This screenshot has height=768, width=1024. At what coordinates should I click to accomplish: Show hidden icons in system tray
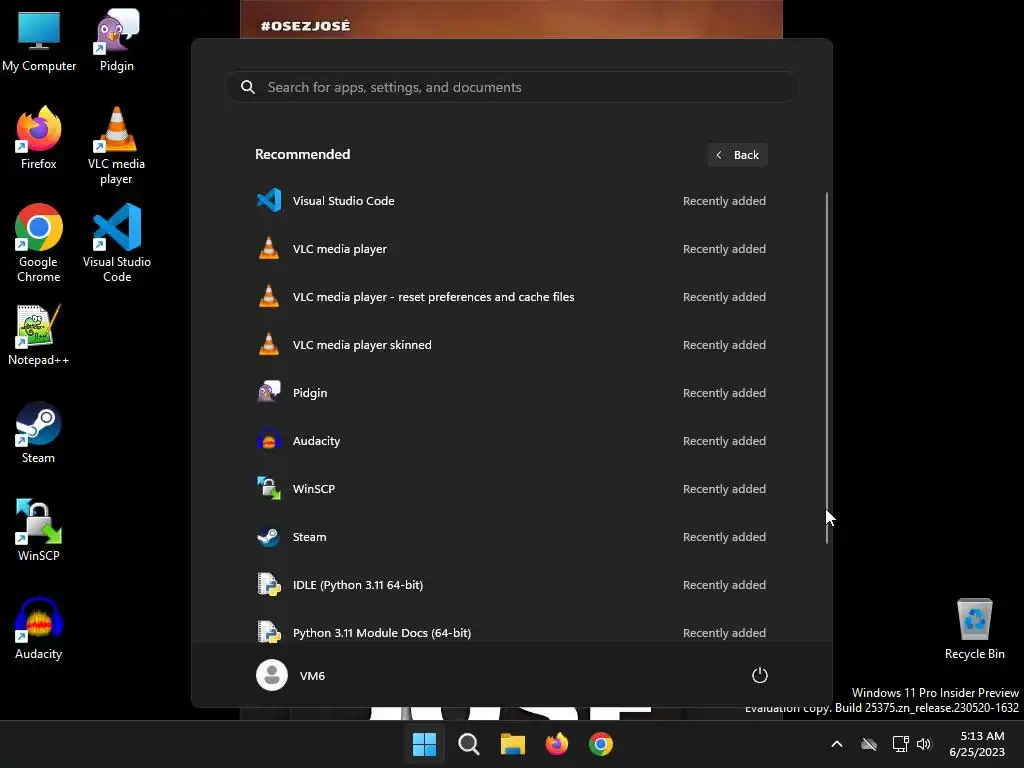click(x=837, y=744)
